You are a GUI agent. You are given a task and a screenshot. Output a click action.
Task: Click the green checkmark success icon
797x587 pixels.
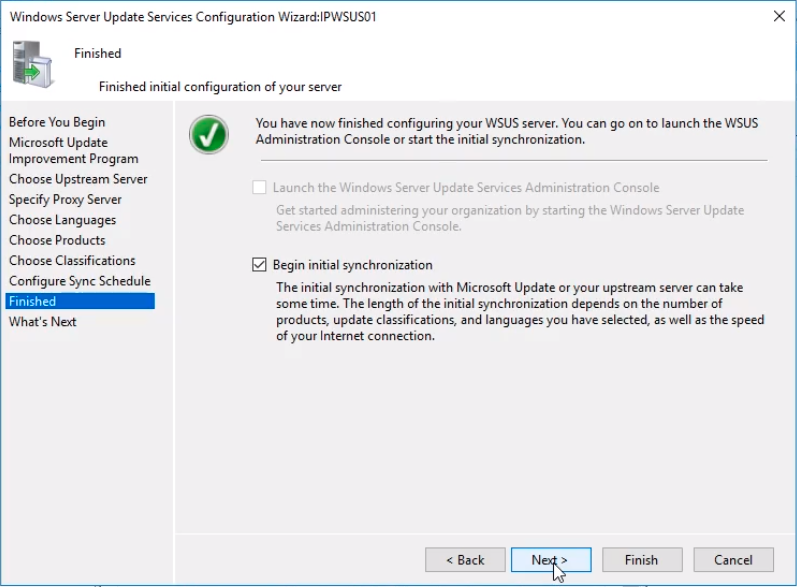click(208, 135)
